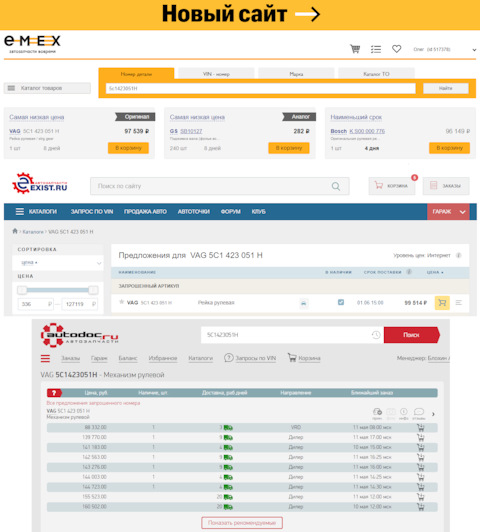Viewport: 480px width, 532px height.
Task: Click the price level info icon
Action: pos(458,255)
